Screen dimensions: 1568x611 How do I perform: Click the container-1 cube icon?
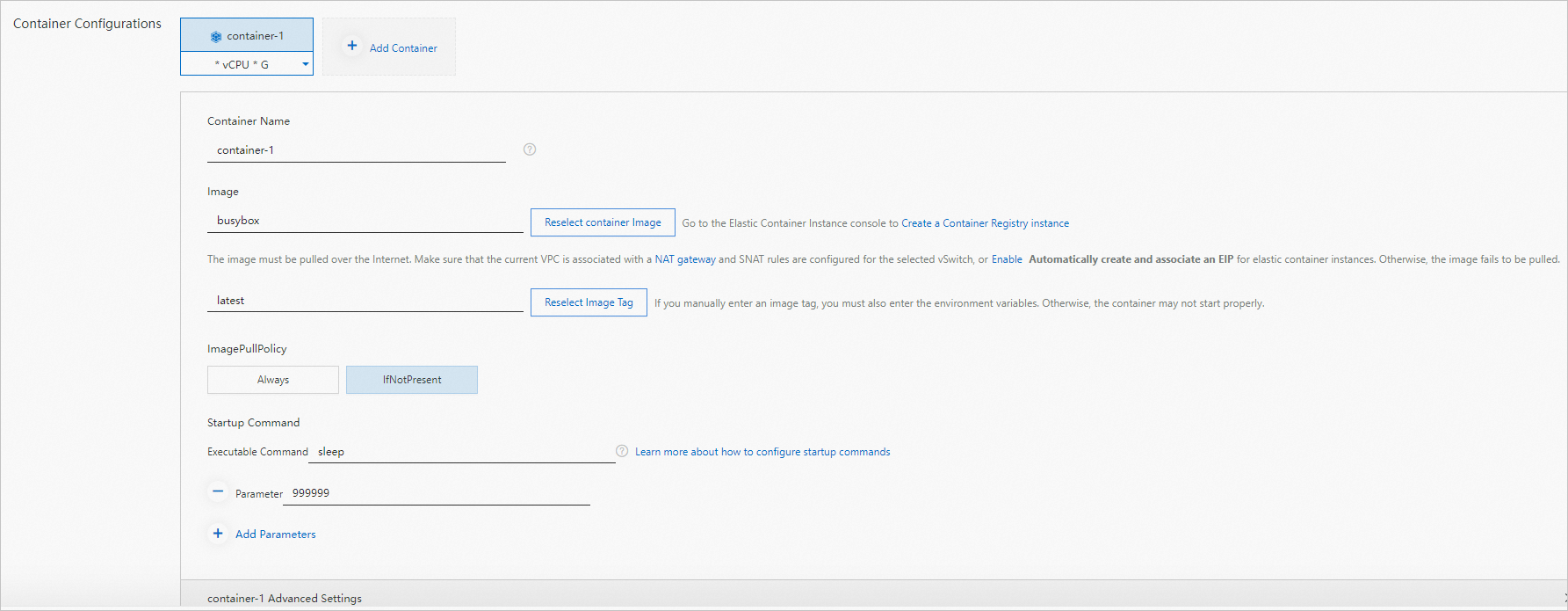(216, 37)
